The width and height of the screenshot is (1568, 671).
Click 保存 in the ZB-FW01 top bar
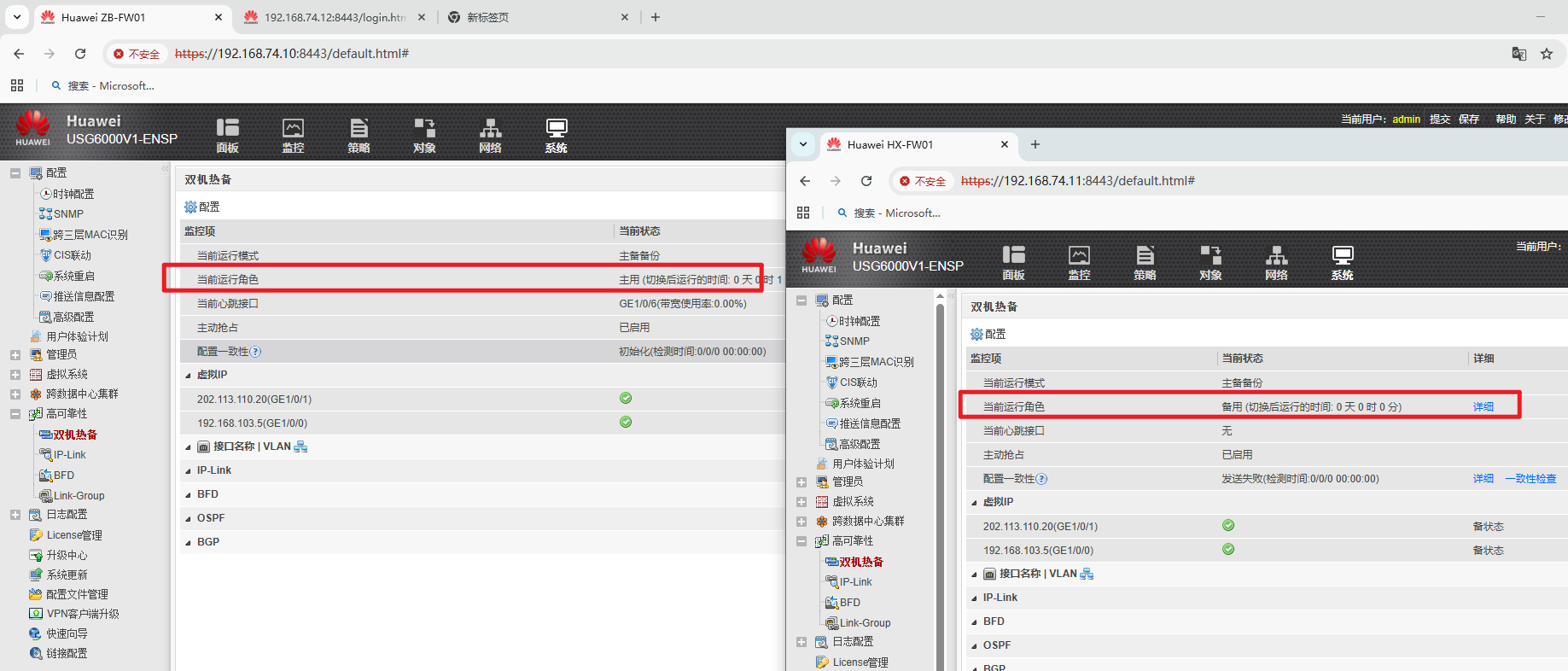(x=1468, y=120)
